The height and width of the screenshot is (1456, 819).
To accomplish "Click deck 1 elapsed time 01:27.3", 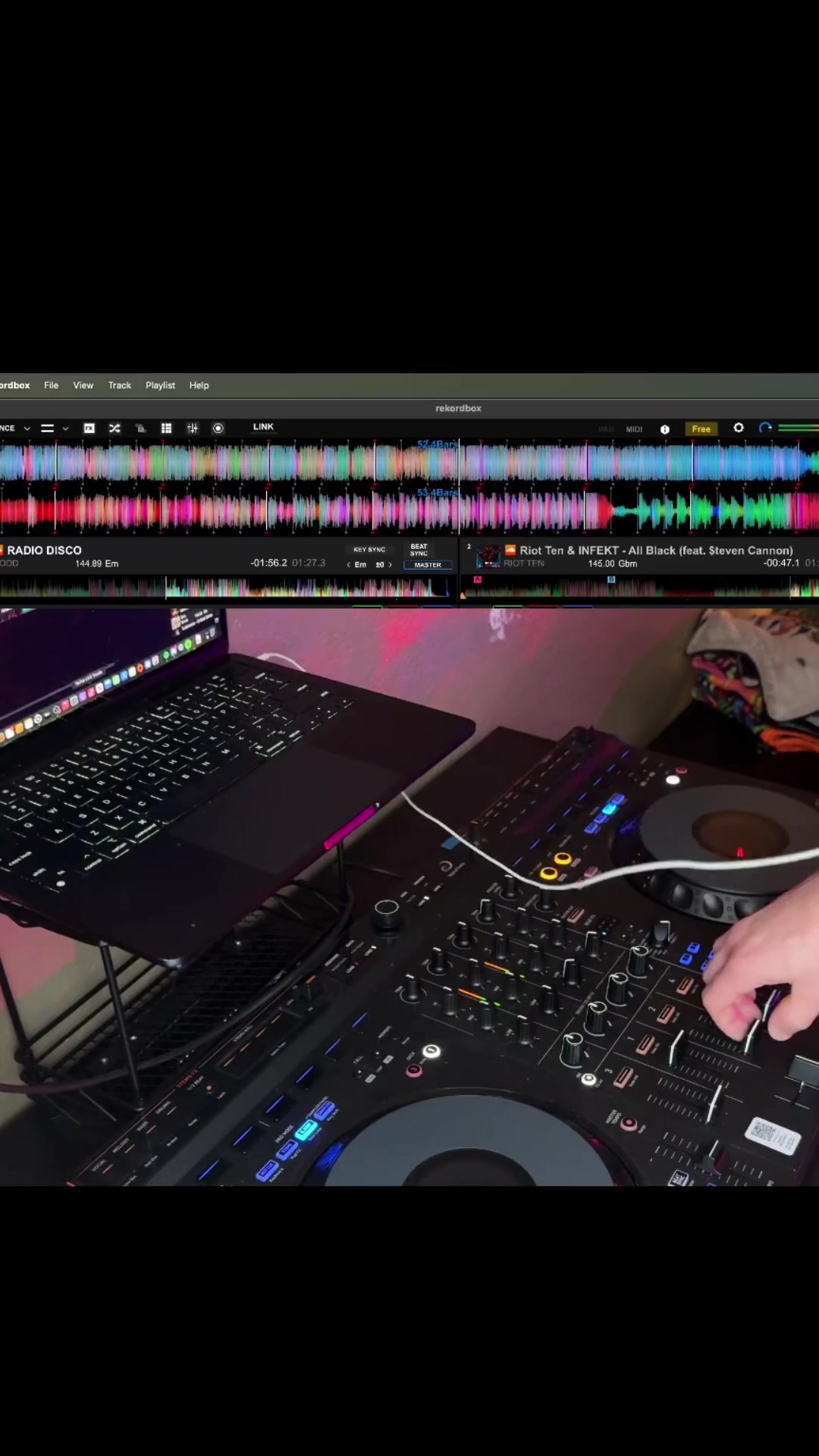I will click(x=309, y=563).
